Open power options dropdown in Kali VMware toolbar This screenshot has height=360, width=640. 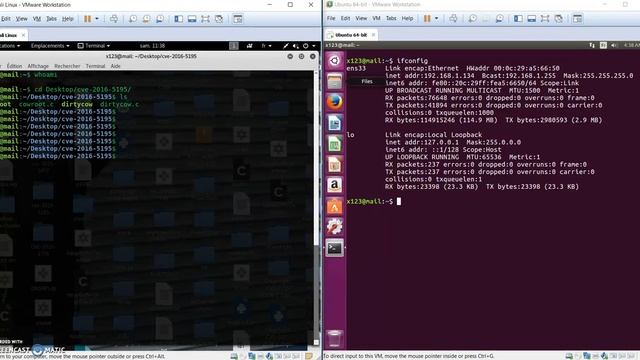click(x=97, y=19)
